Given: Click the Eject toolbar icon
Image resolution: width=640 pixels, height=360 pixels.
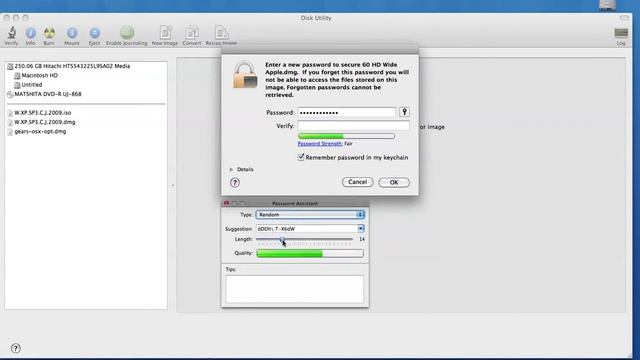Looking at the screenshot, I should (x=94, y=35).
